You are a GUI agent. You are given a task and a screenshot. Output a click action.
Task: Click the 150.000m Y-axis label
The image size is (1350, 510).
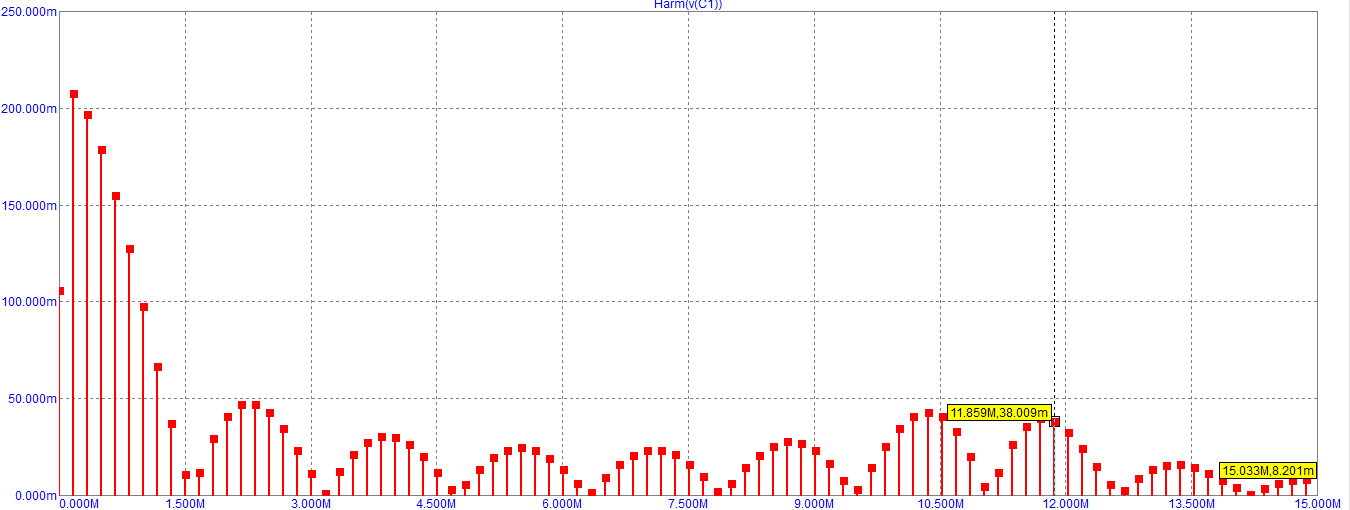click(x=30, y=205)
